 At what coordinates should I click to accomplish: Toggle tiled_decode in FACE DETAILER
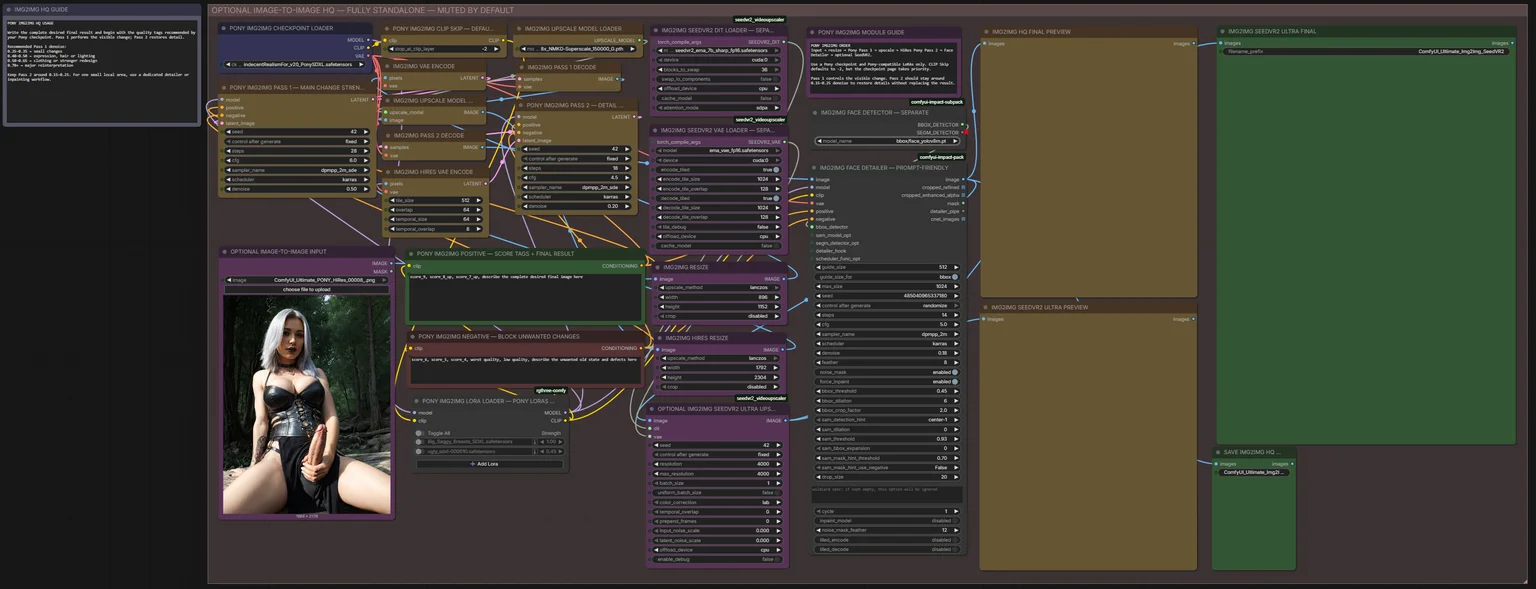pyautogui.click(x=885, y=549)
